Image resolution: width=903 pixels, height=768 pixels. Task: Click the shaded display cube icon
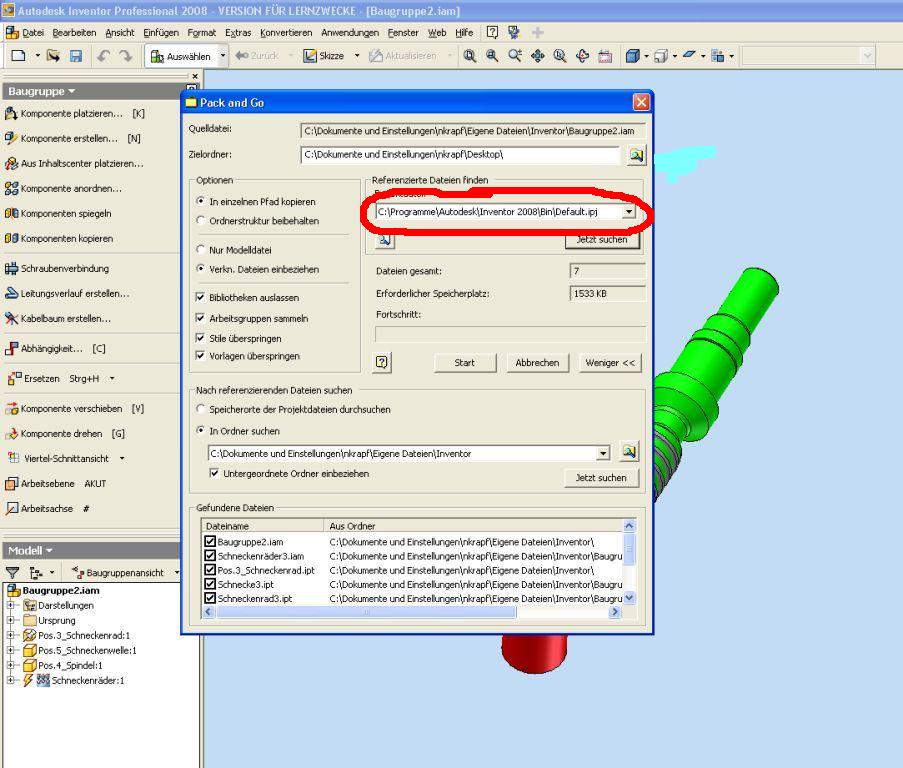[x=633, y=56]
